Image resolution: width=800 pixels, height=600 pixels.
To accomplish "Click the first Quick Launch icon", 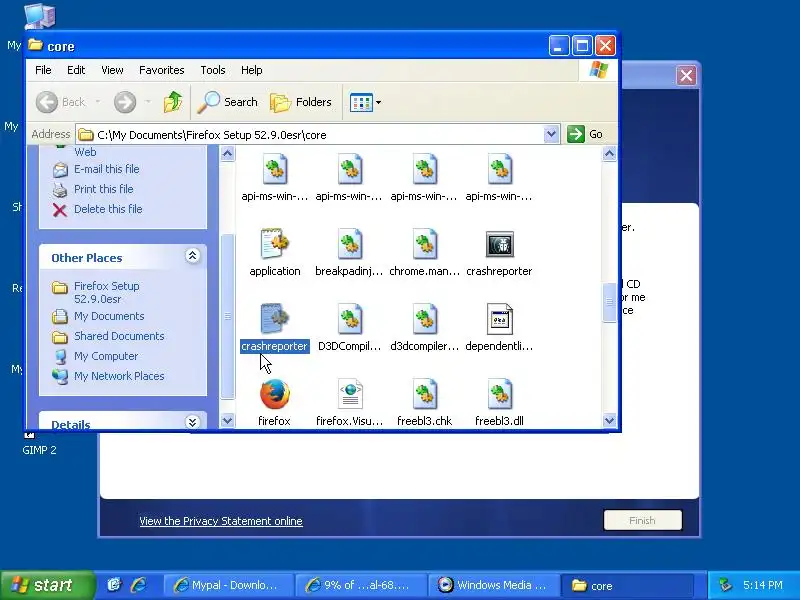I will point(114,585).
